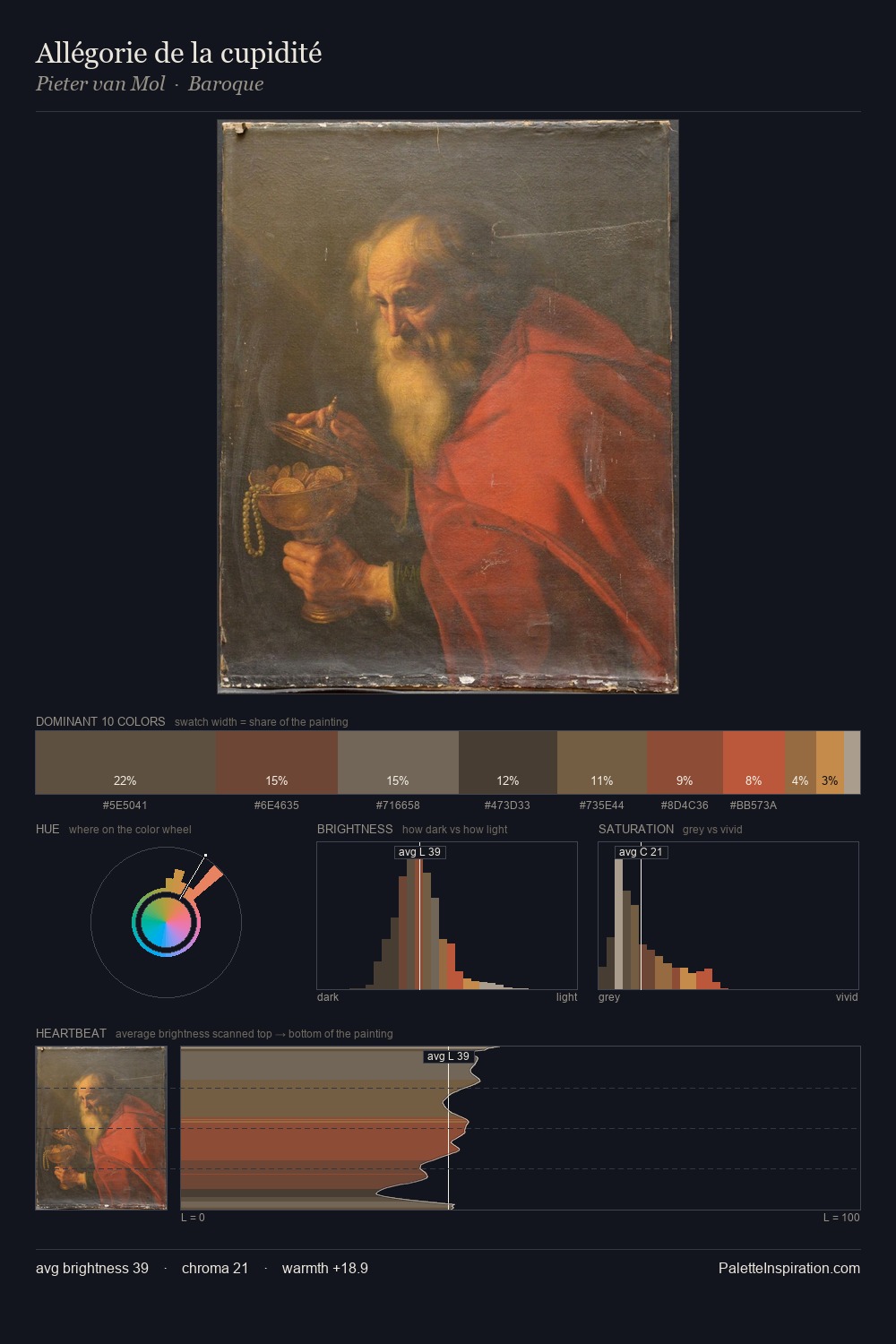Click the hex label #5E5041

(x=125, y=805)
